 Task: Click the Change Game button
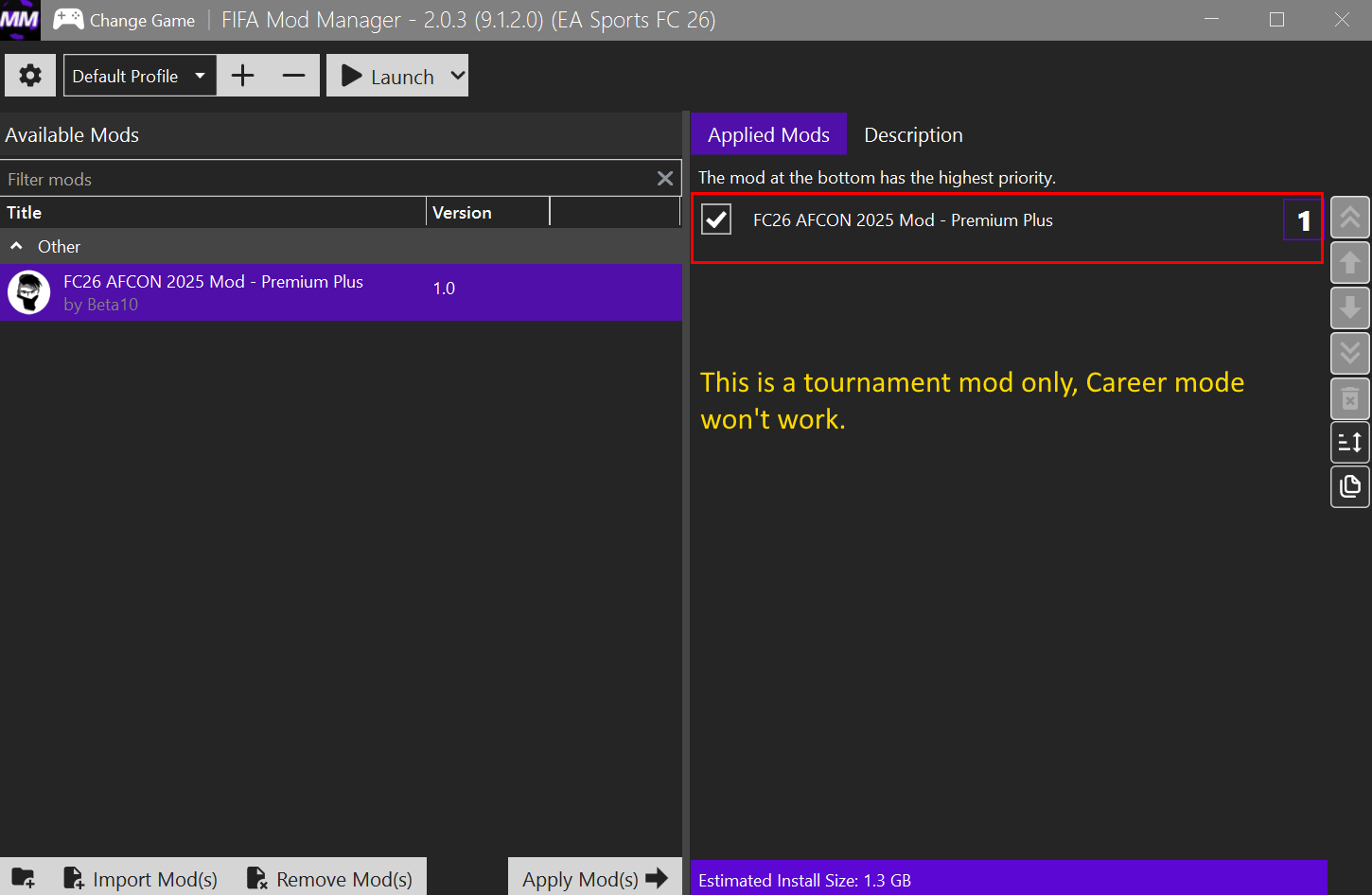tap(124, 20)
